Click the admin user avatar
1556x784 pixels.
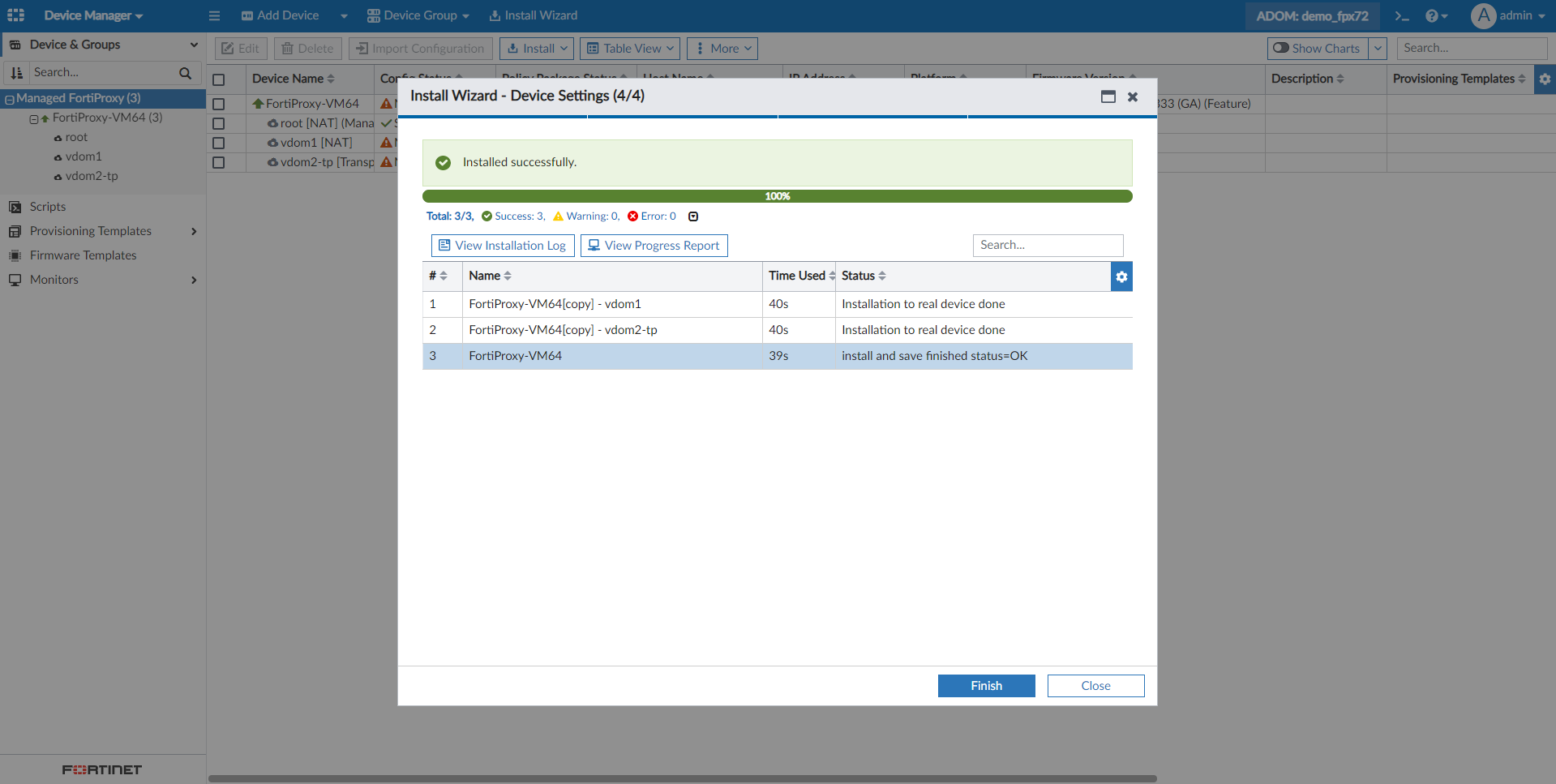[x=1483, y=15]
